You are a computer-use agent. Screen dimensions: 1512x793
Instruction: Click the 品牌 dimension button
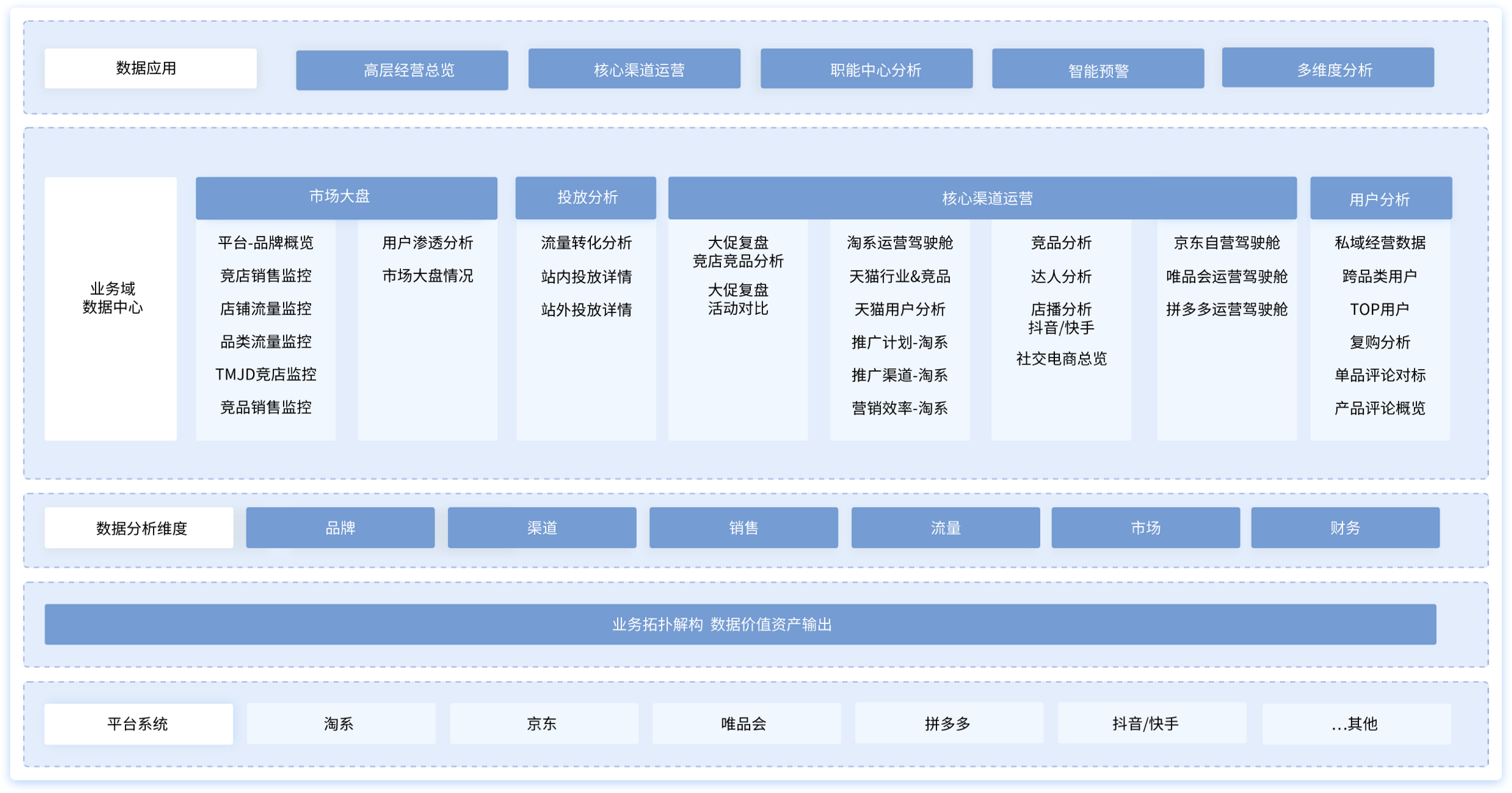tap(340, 528)
